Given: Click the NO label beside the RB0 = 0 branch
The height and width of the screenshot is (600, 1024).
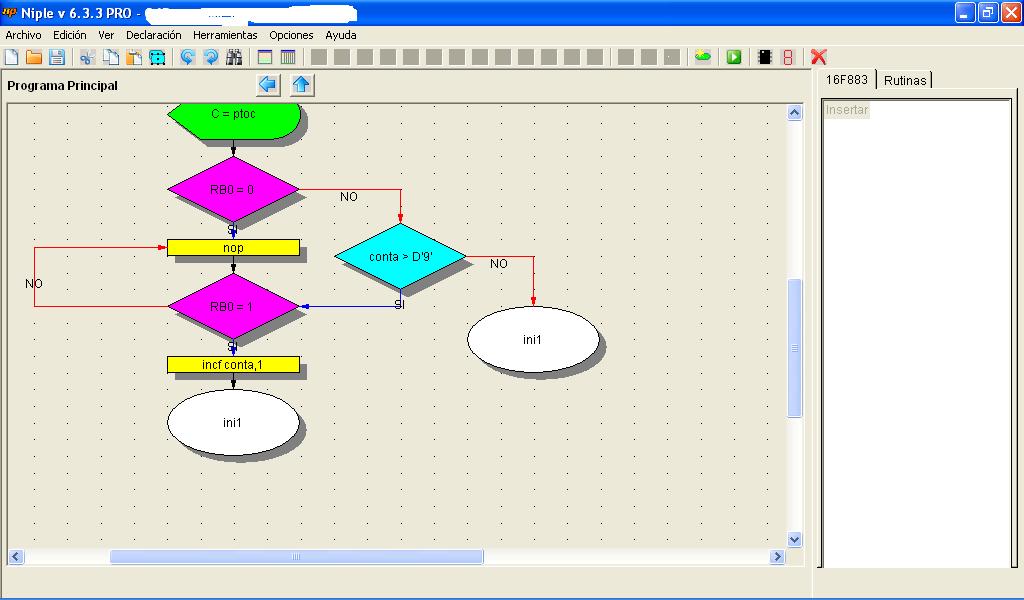Looking at the screenshot, I should 349,197.
